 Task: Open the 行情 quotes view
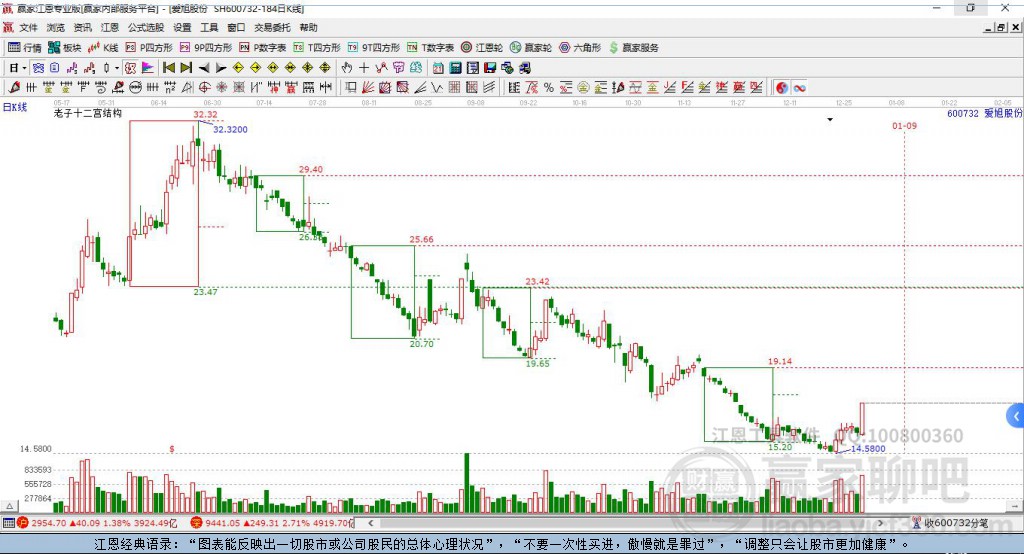25,48
